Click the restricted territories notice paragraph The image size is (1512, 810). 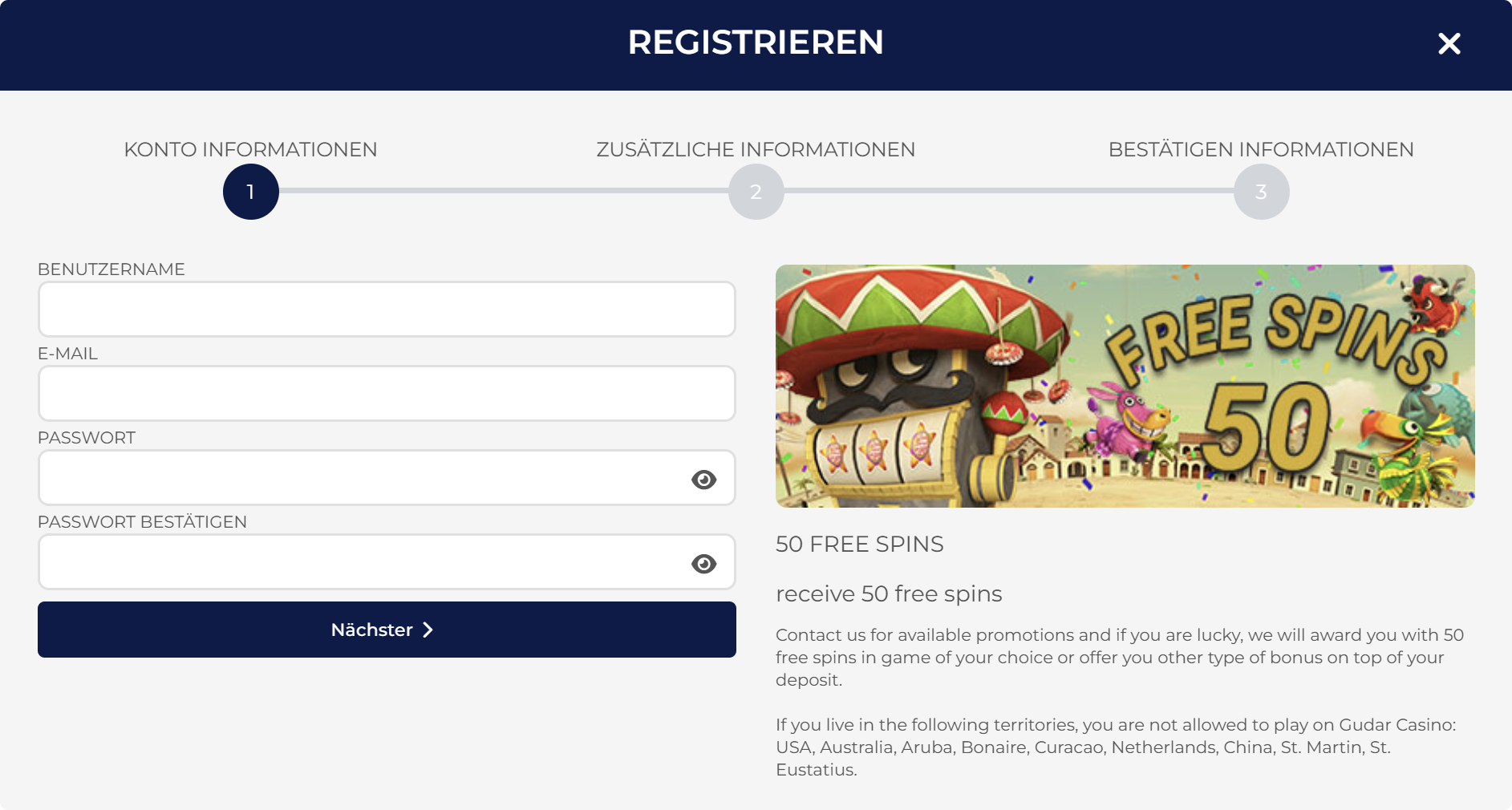[x=1116, y=747]
